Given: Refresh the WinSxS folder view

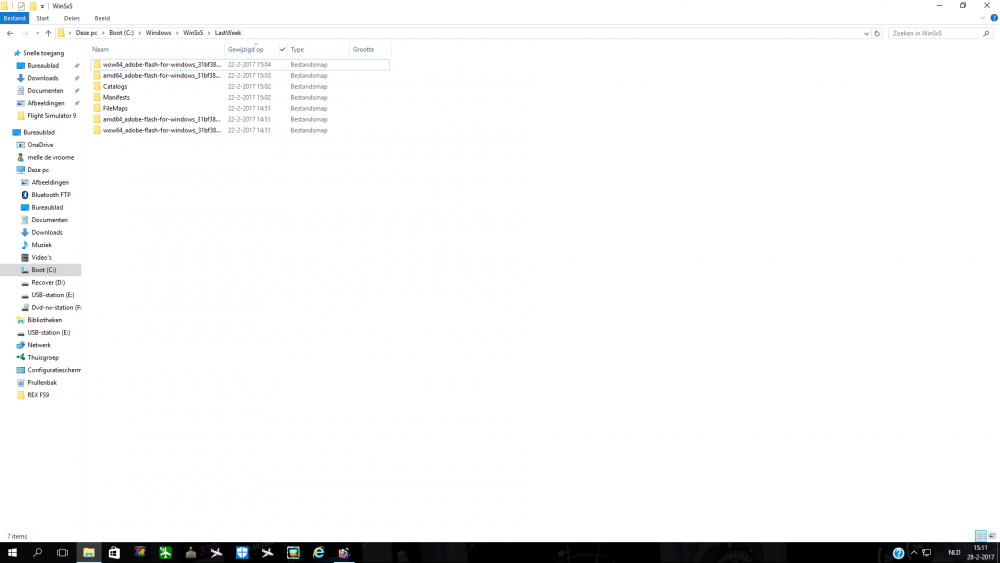Looking at the screenshot, I should (877, 33).
